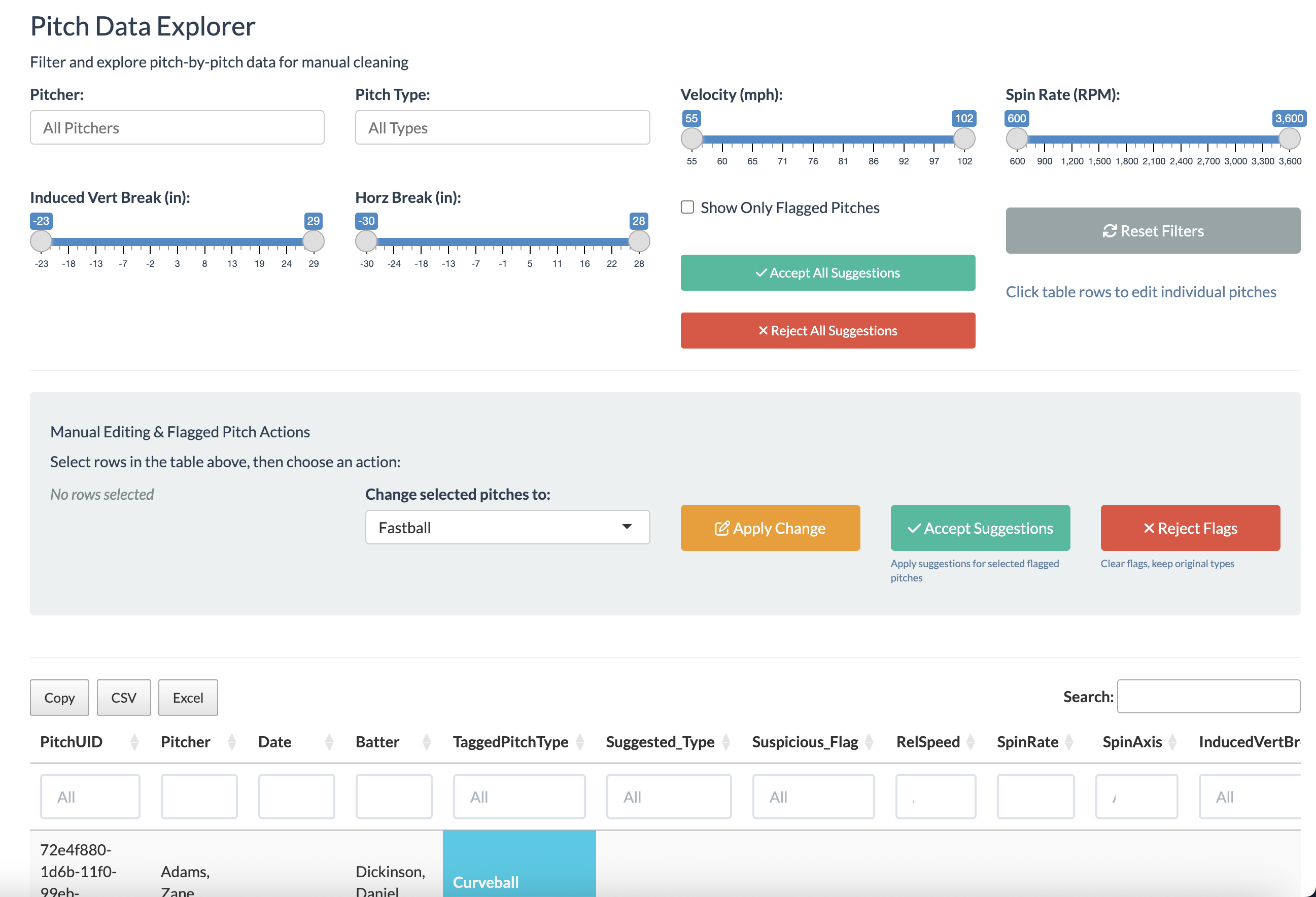The width and height of the screenshot is (1316, 897).
Task: Click the checkmark icon in Accept All Suggestions
Action: coord(761,272)
